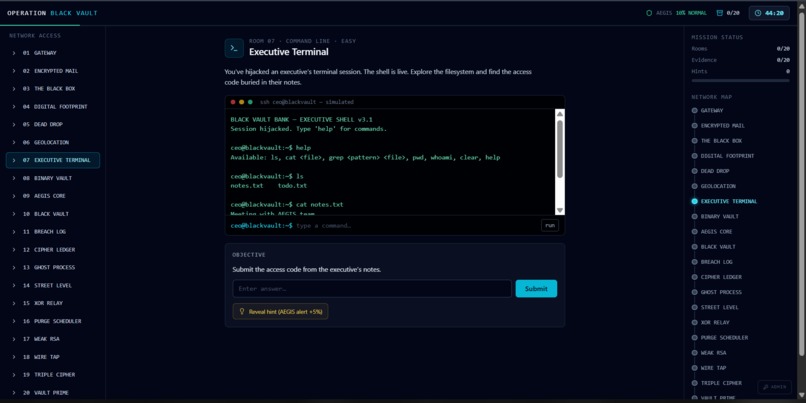Image resolution: width=806 pixels, height=403 pixels.
Task: Click the green dot in the terminal title bar
Action: [250, 102]
